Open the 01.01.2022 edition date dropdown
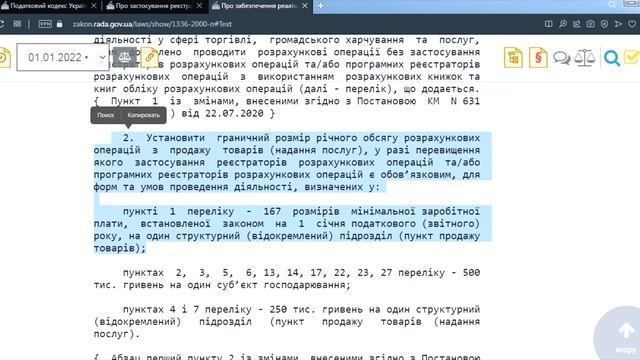This screenshot has height=360, width=640. click(63, 57)
